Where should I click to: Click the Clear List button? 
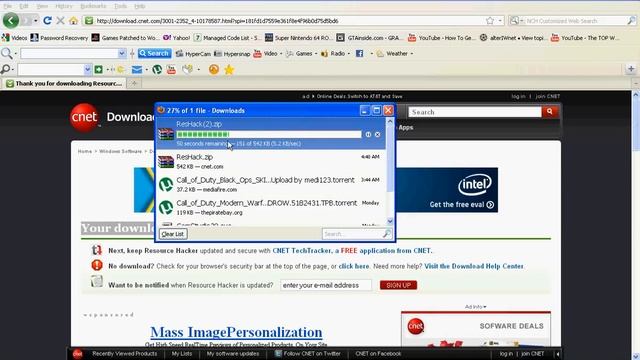tap(173, 234)
